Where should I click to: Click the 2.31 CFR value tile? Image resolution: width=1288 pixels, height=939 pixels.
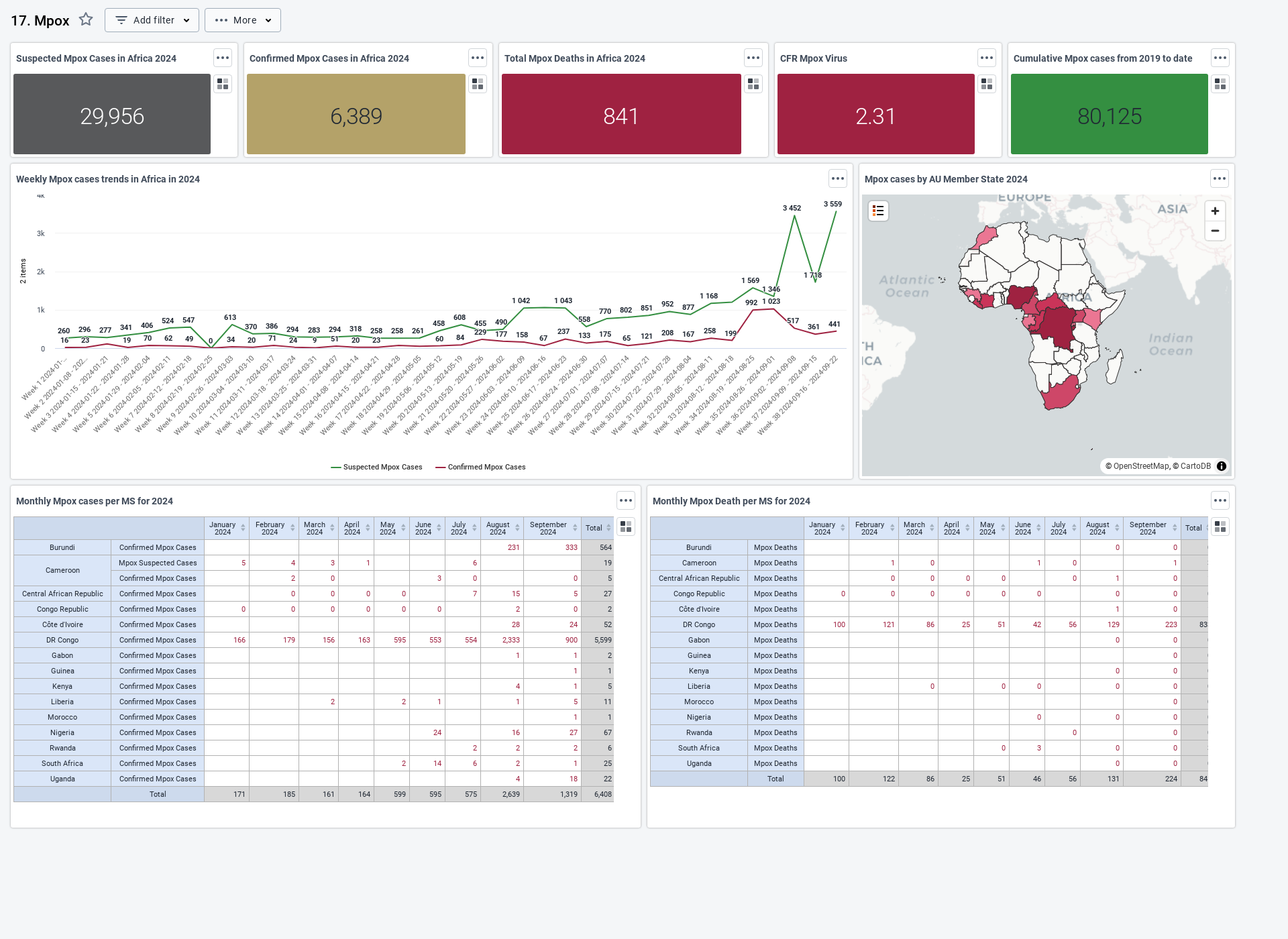(876, 114)
